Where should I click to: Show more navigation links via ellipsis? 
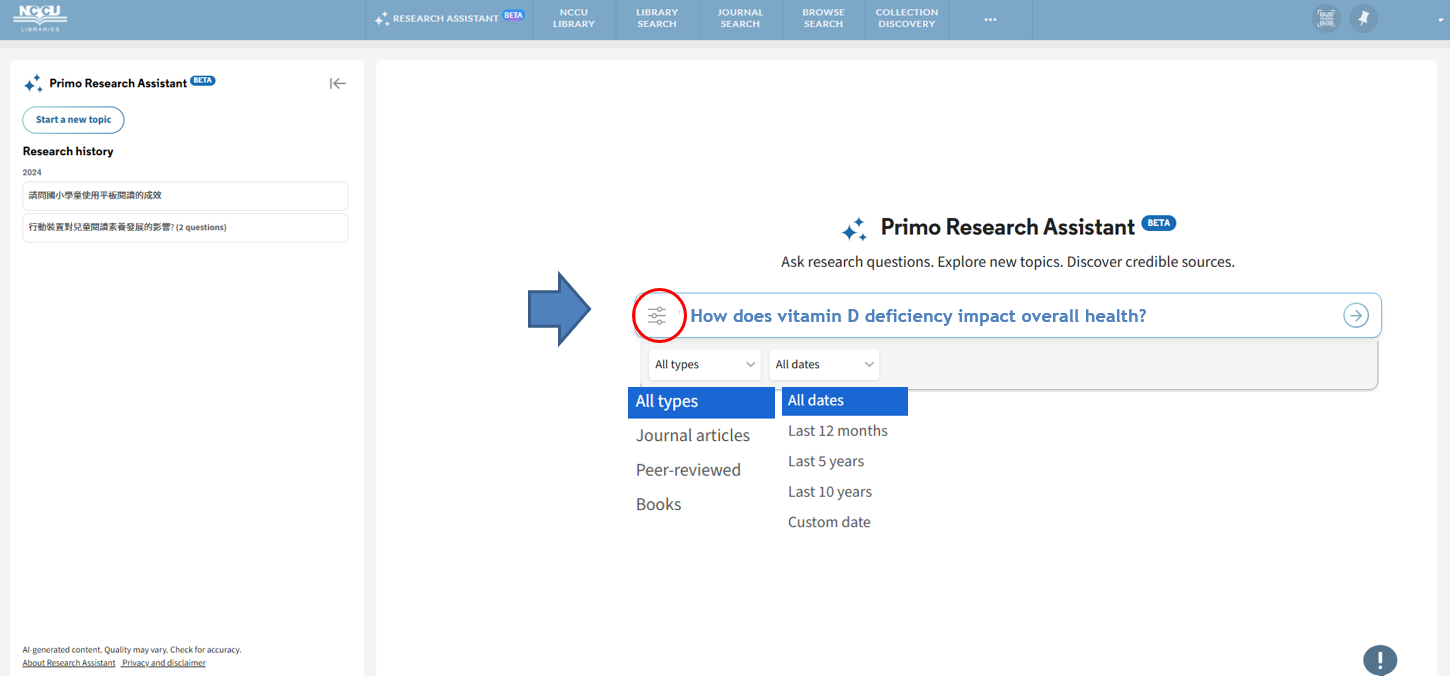(x=990, y=19)
